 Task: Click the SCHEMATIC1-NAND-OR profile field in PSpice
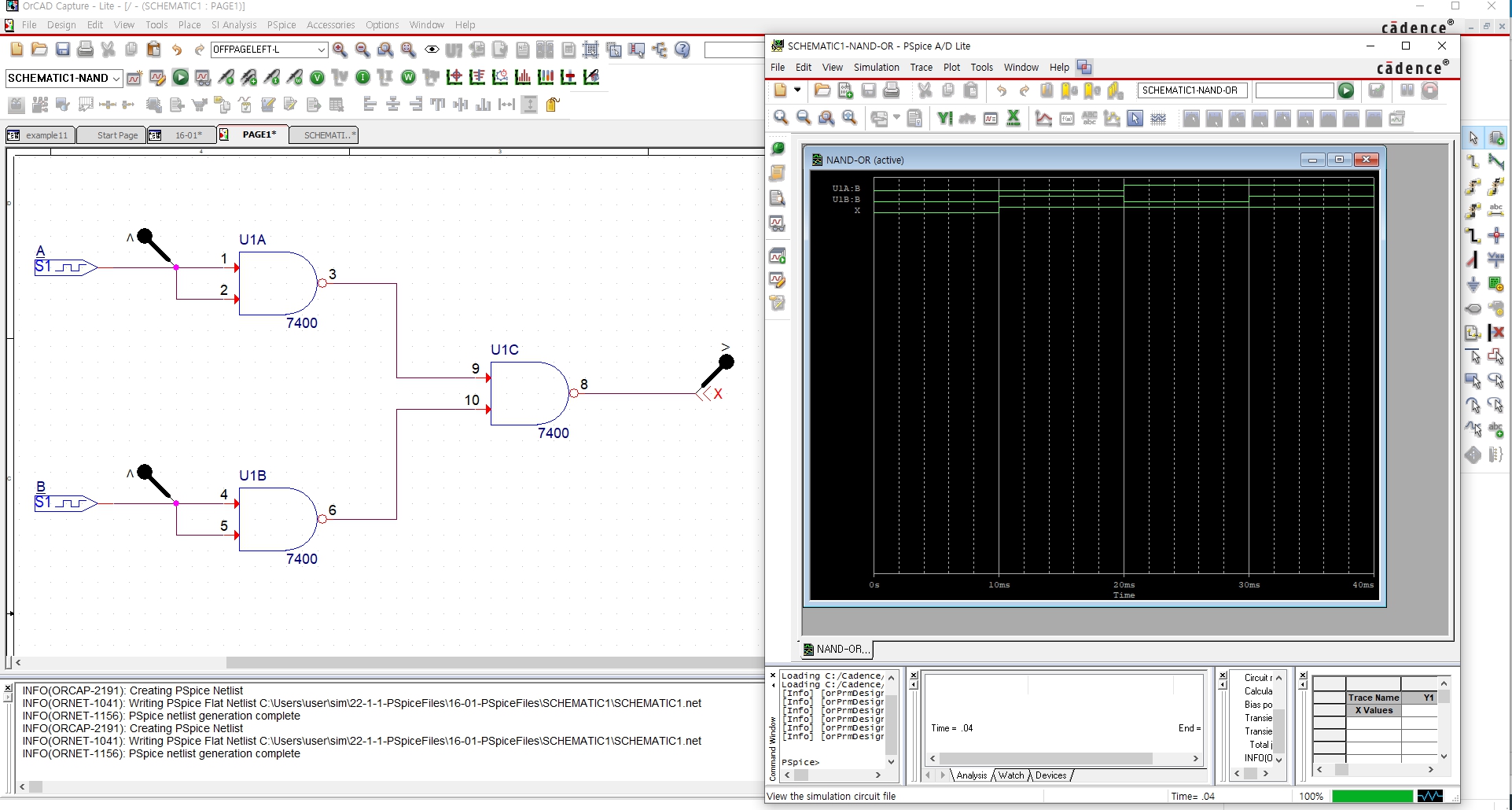1192,90
